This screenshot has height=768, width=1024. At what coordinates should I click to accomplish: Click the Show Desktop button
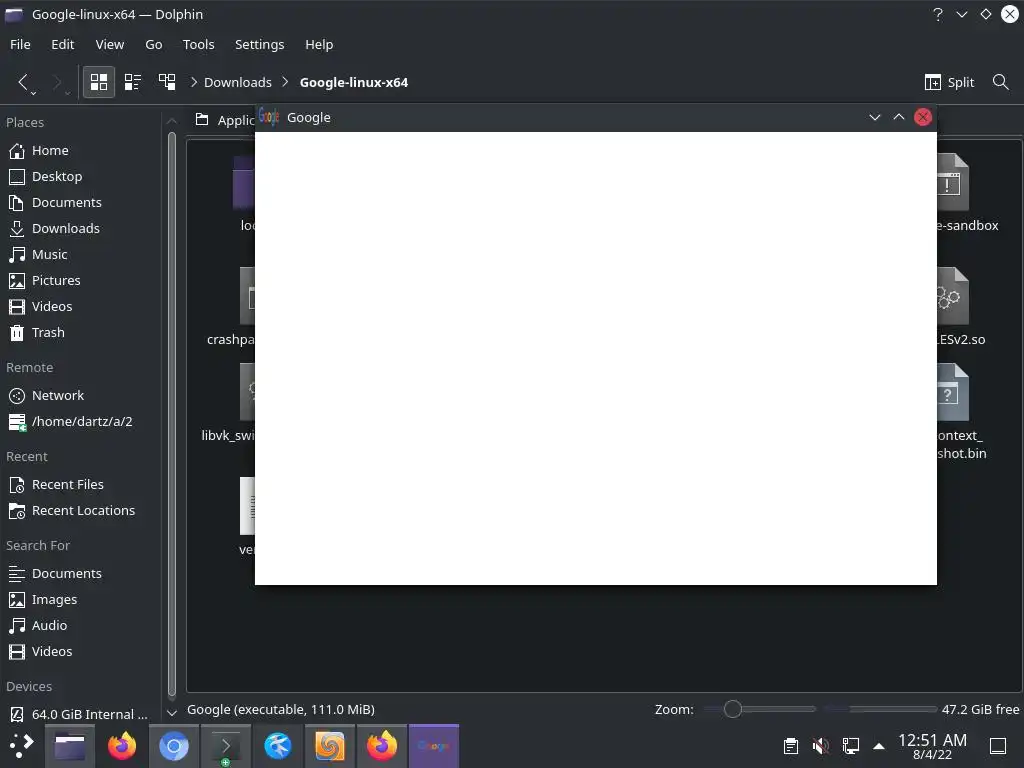click(998, 746)
